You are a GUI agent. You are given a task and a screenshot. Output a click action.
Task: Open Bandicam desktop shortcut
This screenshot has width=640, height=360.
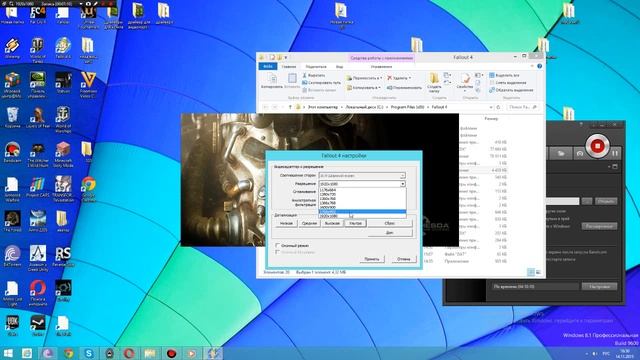[x=12, y=152]
